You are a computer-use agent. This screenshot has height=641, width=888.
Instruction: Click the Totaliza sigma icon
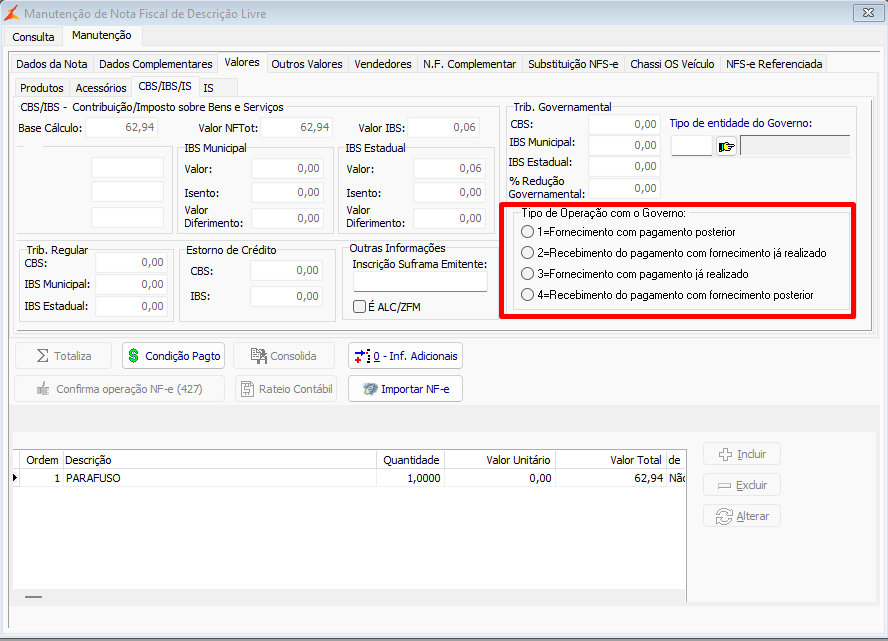42,356
